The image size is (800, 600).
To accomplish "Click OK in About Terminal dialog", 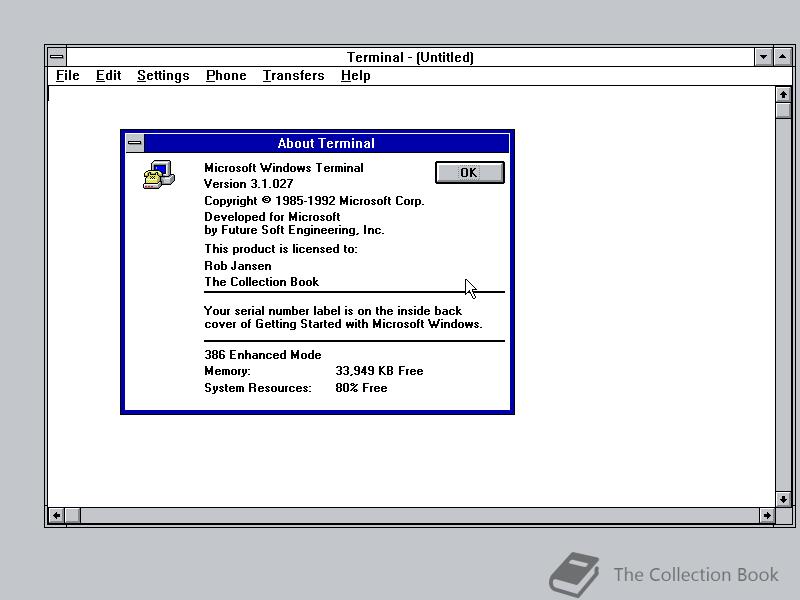I will point(469,172).
